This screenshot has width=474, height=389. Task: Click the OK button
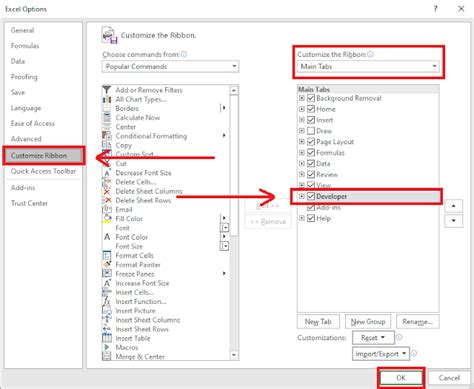point(401,378)
